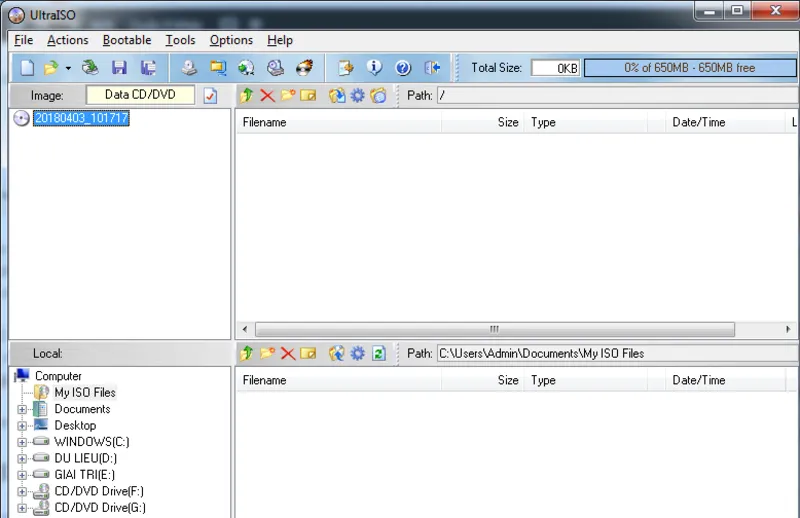
Task: Sort image pane by Filename column
Action: (339, 122)
